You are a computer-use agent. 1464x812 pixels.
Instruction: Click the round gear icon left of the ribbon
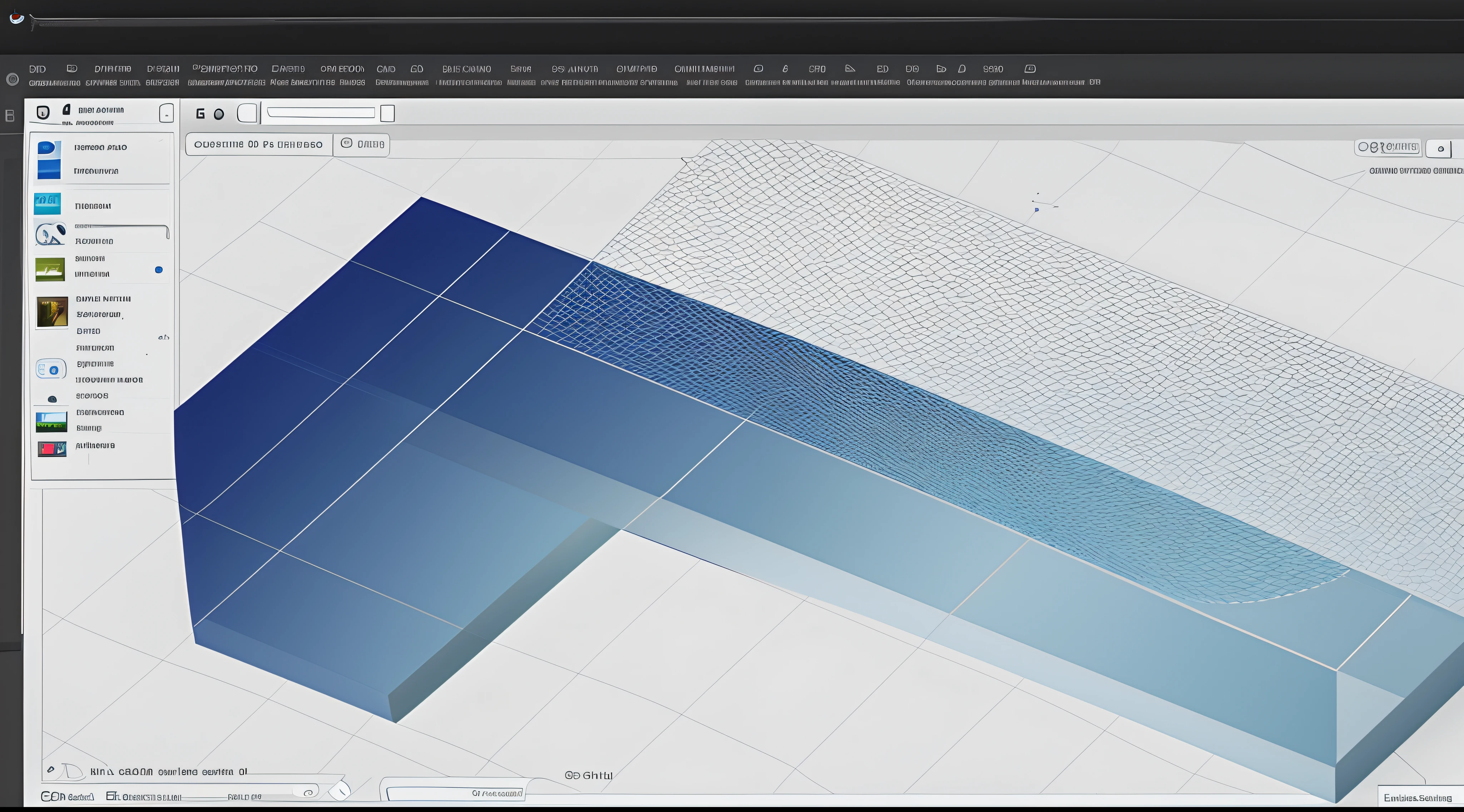[x=12, y=80]
